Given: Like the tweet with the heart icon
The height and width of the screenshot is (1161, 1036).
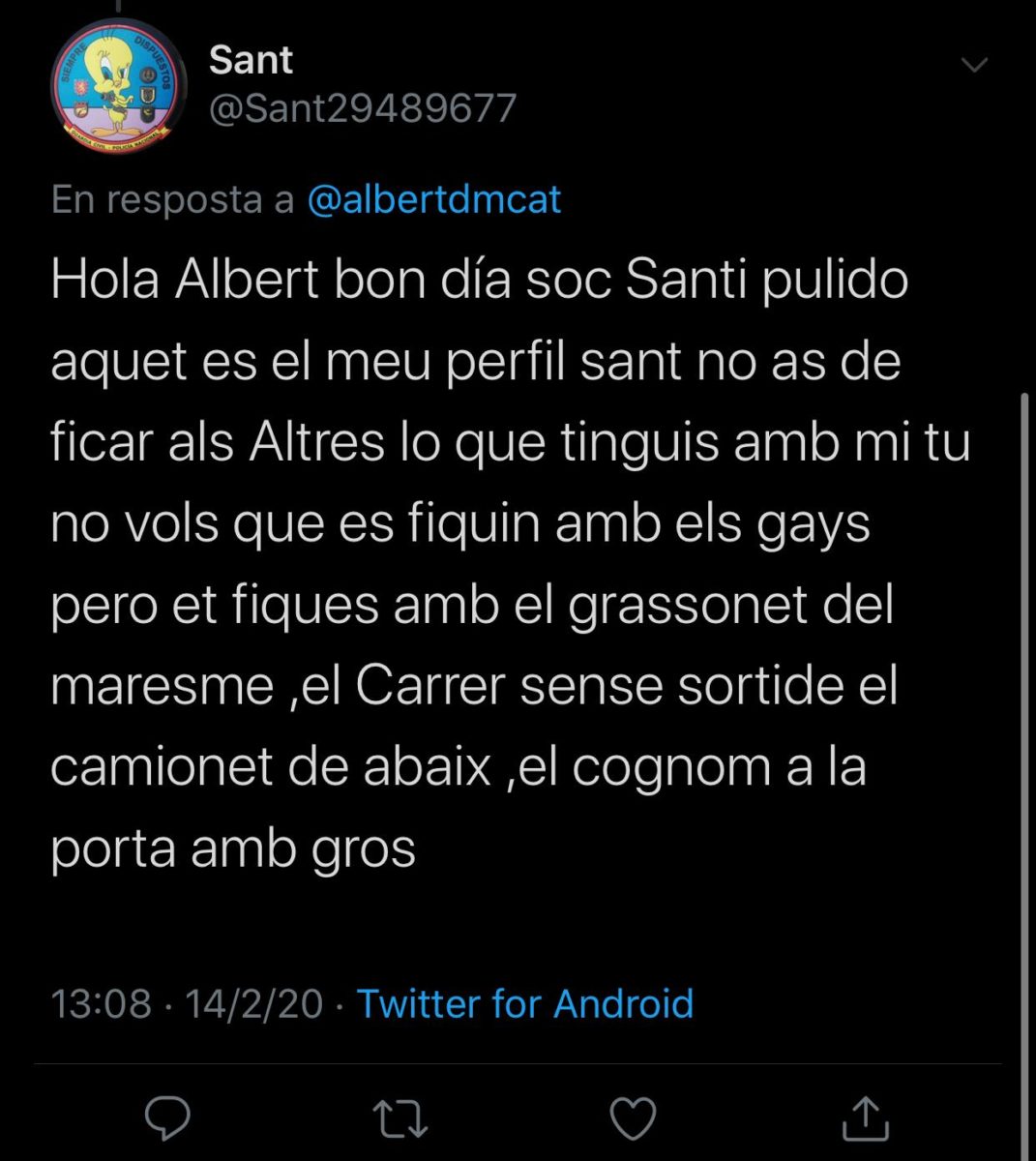Looking at the screenshot, I should coord(634,1119).
